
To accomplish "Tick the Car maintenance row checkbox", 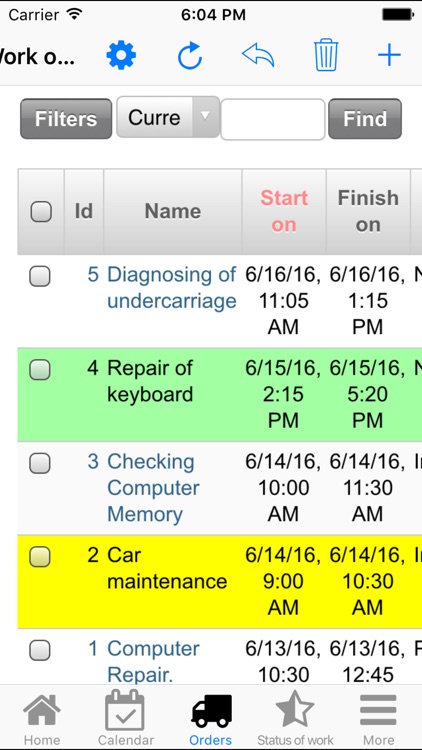I will [x=40, y=557].
